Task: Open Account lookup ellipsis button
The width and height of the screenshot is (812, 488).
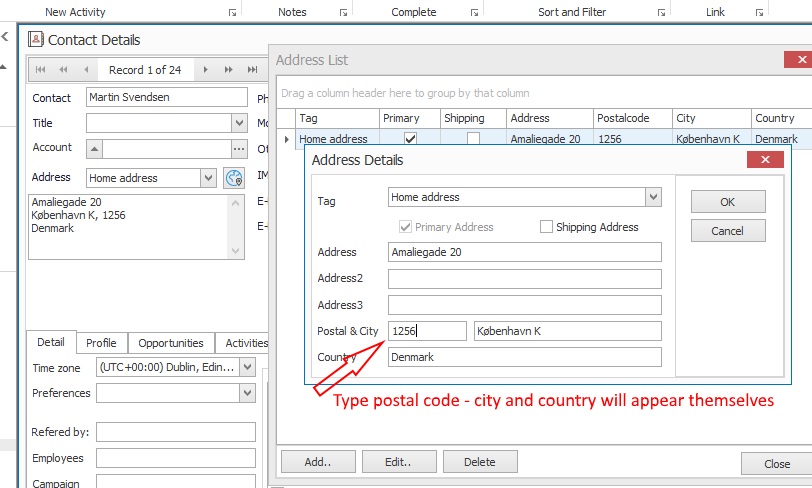Action: tap(239, 149)
